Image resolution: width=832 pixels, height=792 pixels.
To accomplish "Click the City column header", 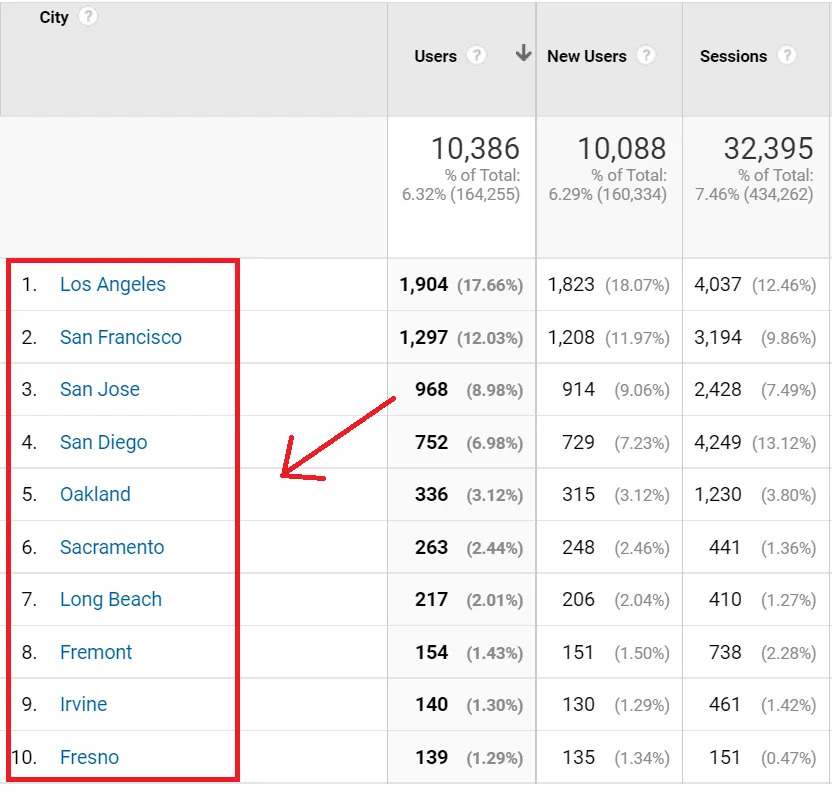I will (x=54, y=17).
